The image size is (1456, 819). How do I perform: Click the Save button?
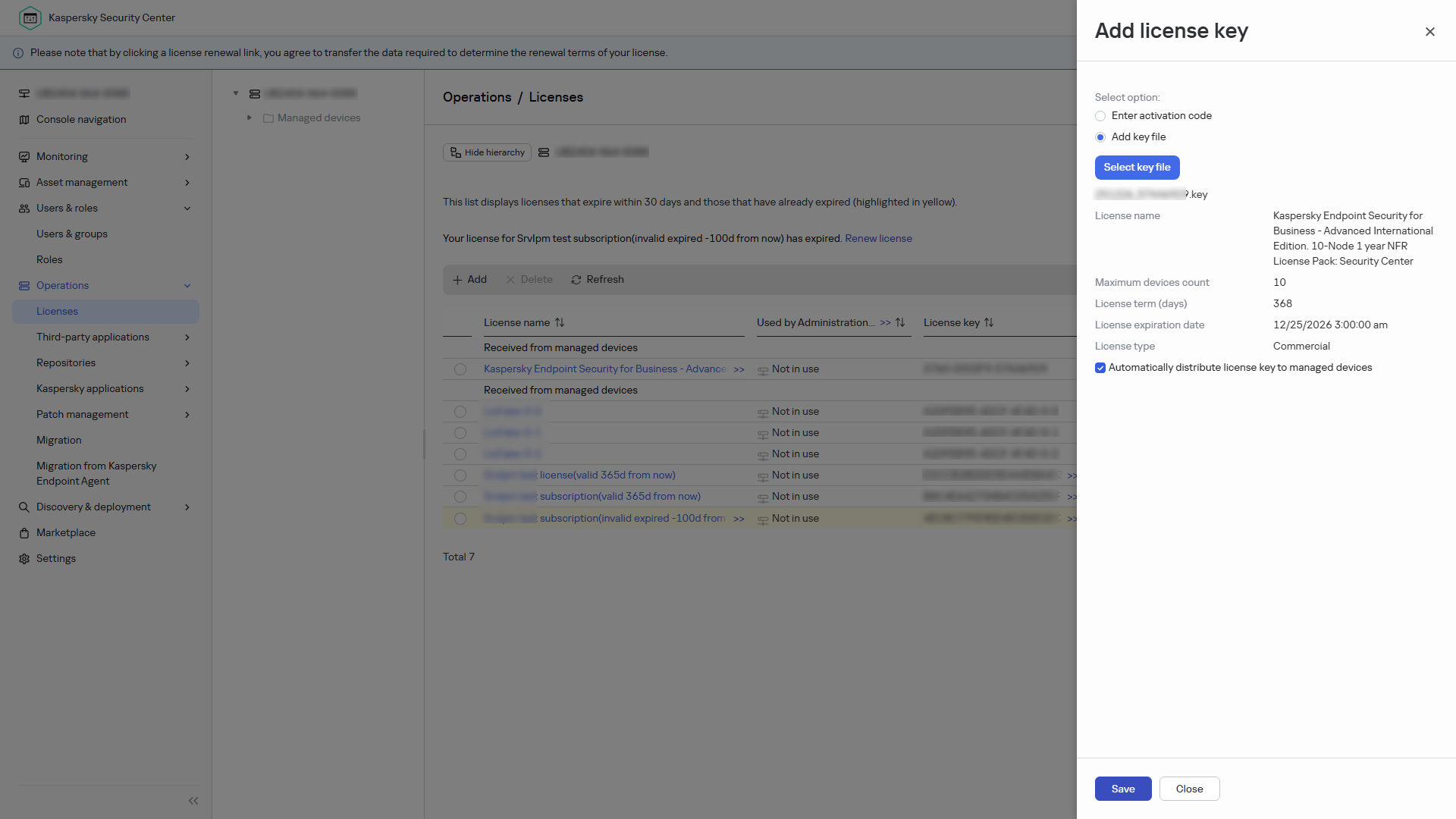(x=1123, y=789)
